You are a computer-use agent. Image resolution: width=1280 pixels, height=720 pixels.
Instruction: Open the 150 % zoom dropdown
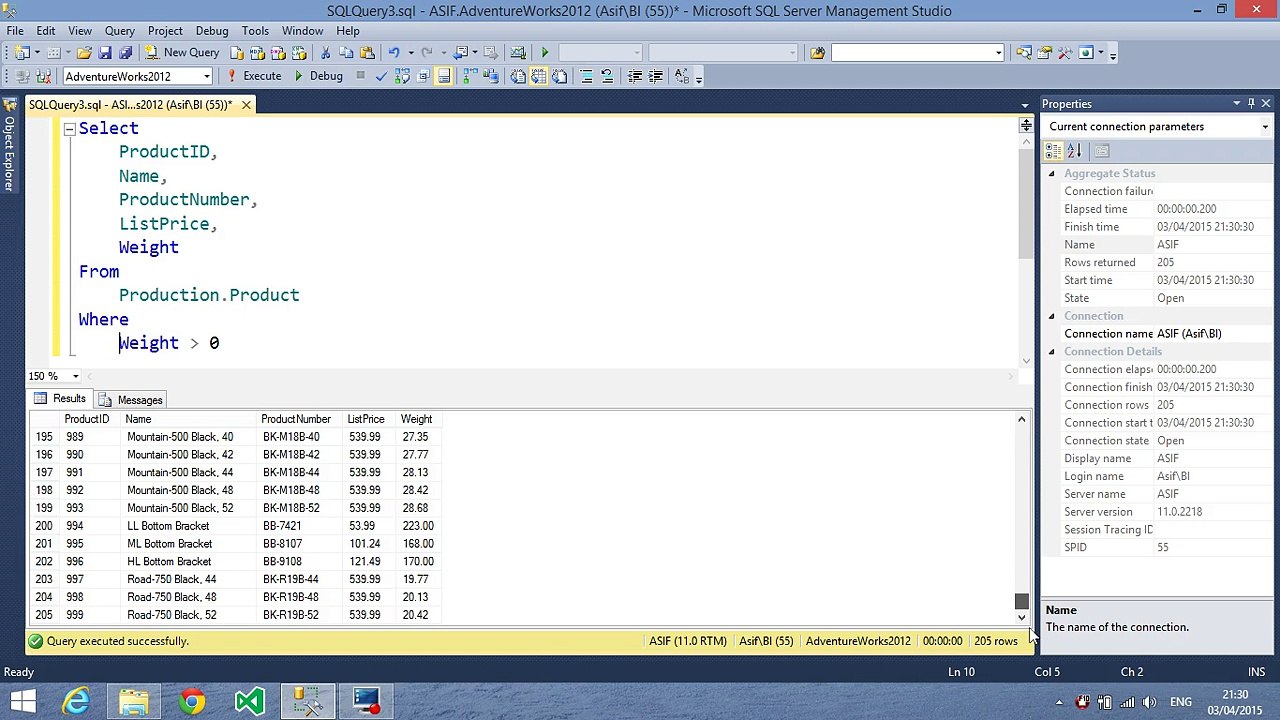(x=75, y=376)
